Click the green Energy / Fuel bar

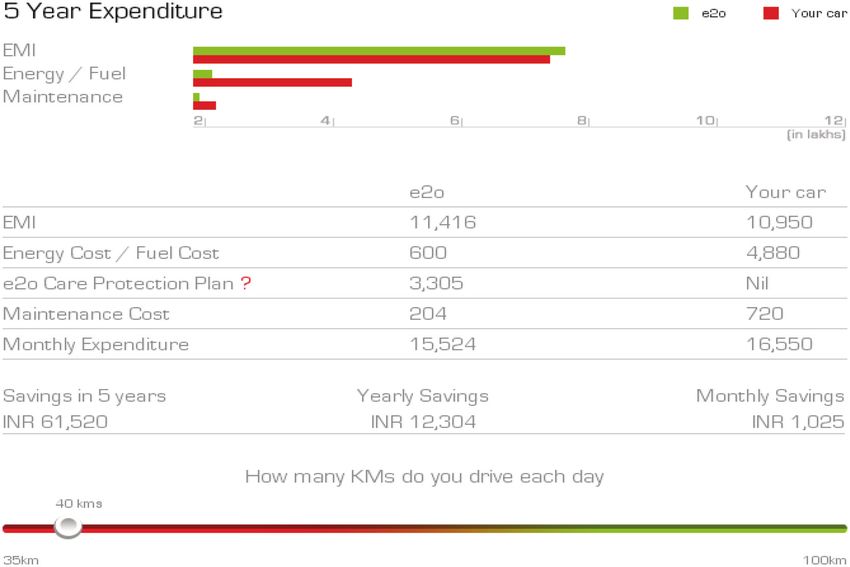click(x=202, y=74)
